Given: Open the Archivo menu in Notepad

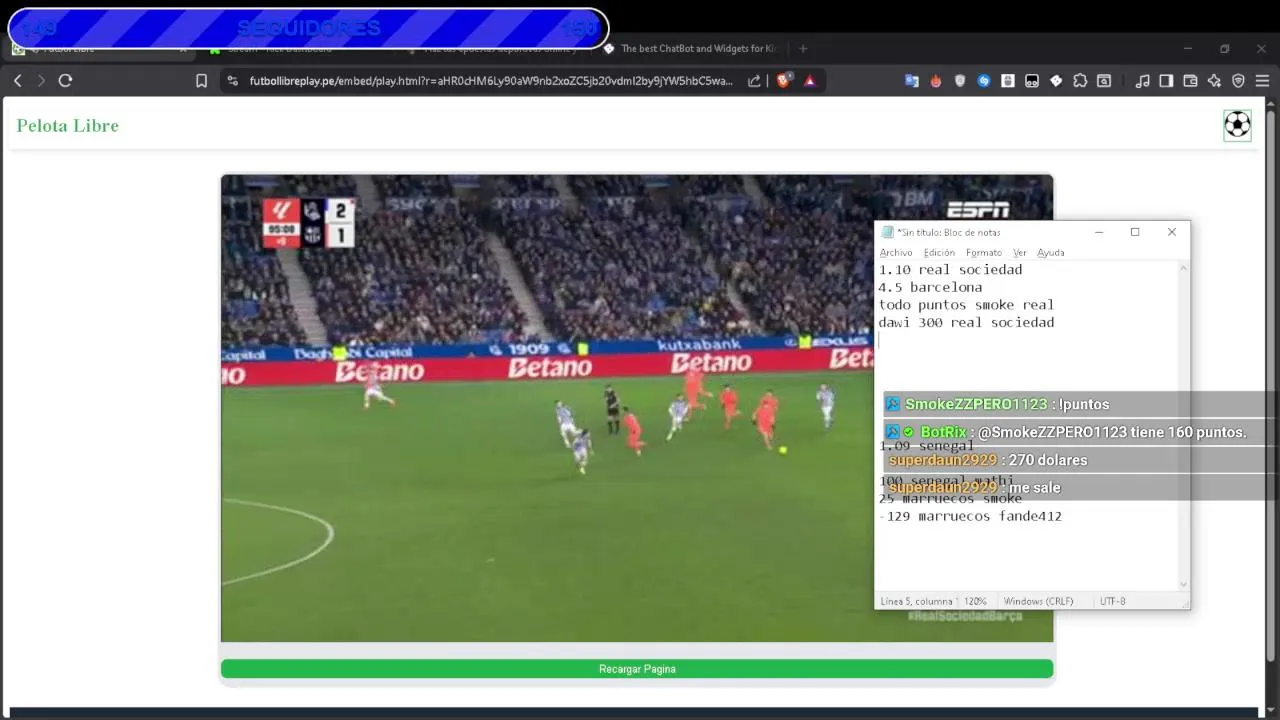Looking at the screenshot, I should [896, 253].
